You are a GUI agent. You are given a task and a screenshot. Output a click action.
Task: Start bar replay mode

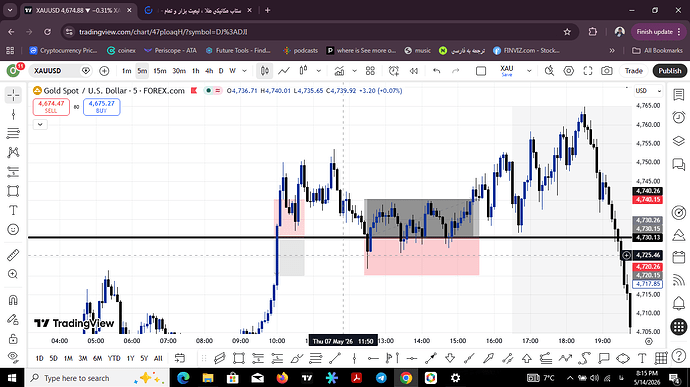pyautogui.click(x=414, y=71)
